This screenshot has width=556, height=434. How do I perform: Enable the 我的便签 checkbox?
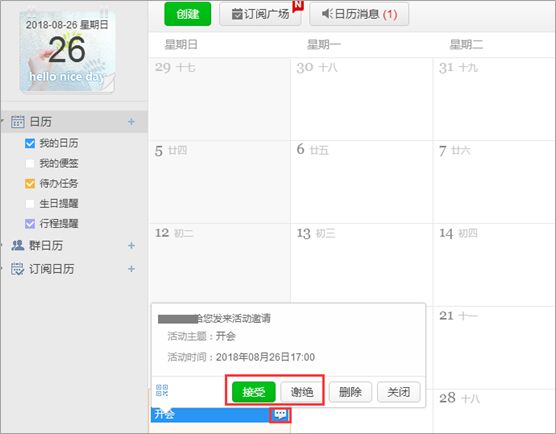pyautogui.click(x=30, y=163)
